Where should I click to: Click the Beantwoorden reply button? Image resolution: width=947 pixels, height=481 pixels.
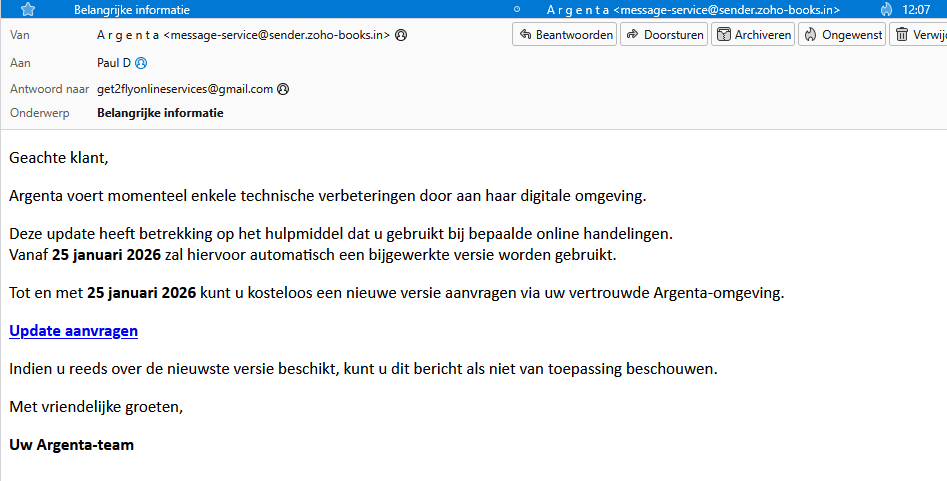point(565,34)
